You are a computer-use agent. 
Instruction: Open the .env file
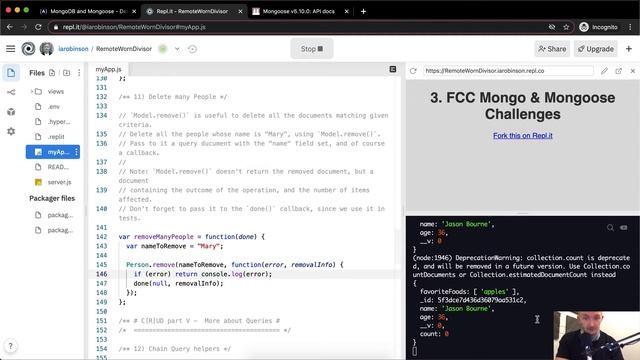(x=52, y=107)
